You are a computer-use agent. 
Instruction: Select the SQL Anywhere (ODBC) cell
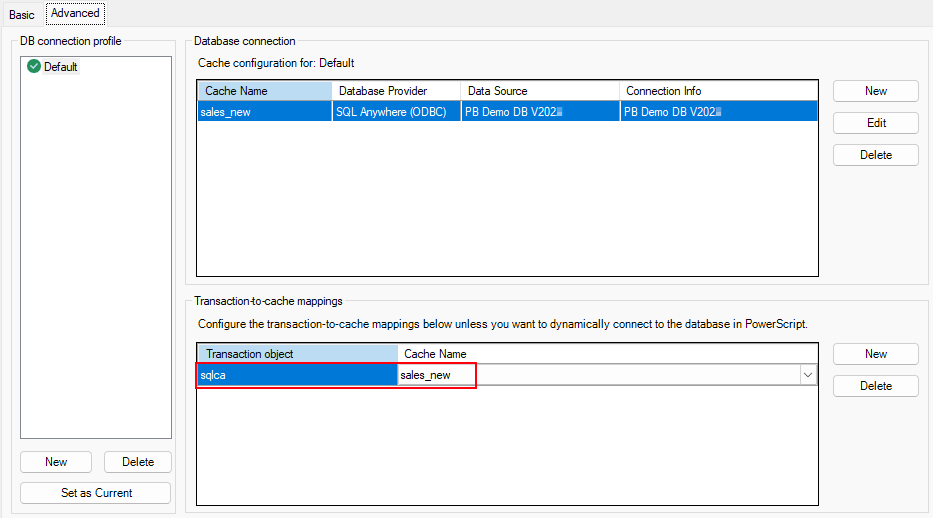pos(395,112)
